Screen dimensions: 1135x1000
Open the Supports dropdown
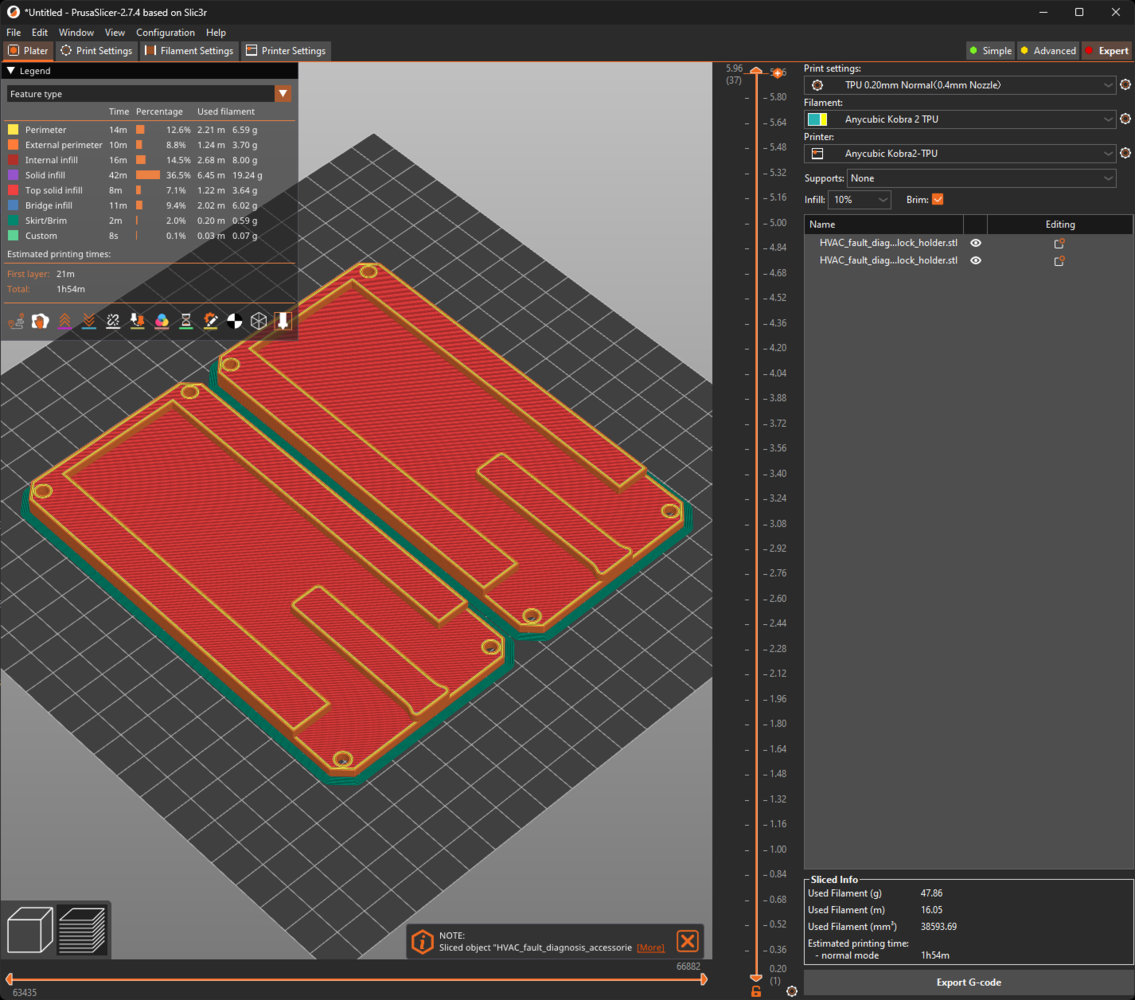(x=981, y=178)
